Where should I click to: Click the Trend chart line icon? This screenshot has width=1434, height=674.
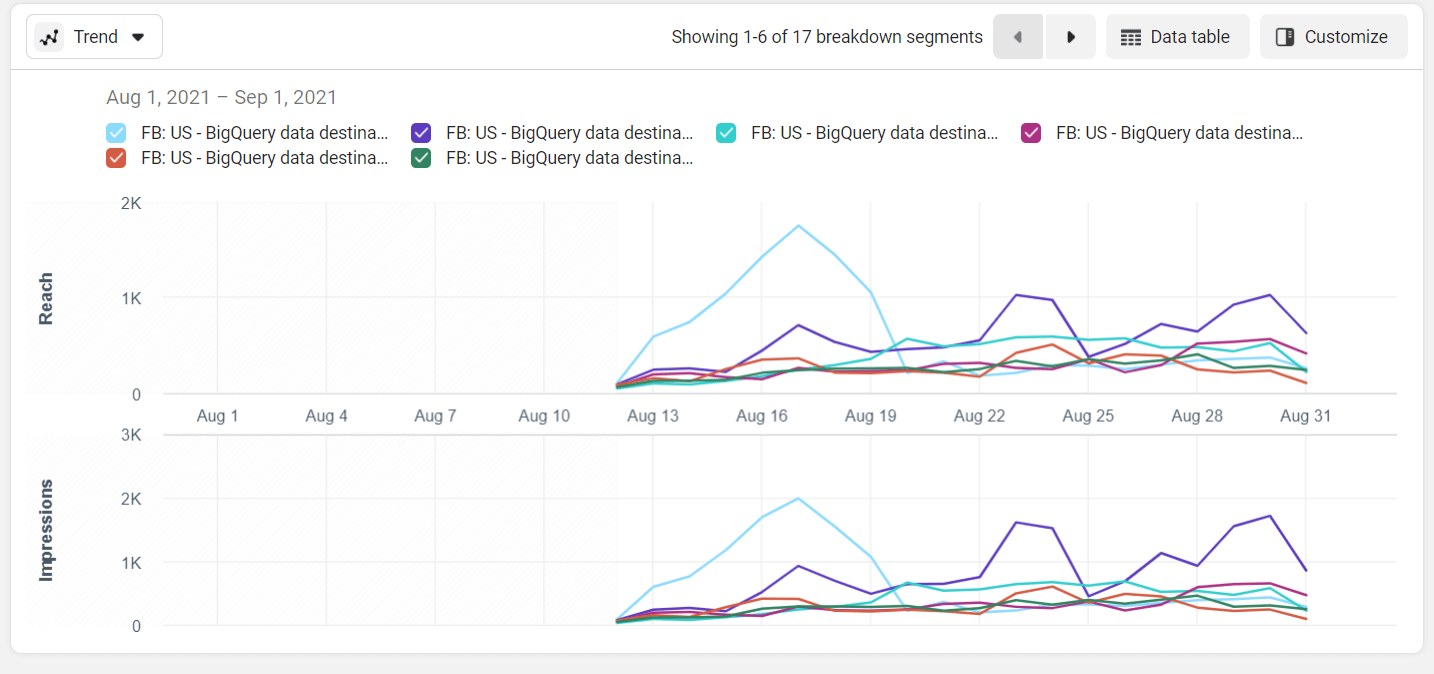point(49,37)
